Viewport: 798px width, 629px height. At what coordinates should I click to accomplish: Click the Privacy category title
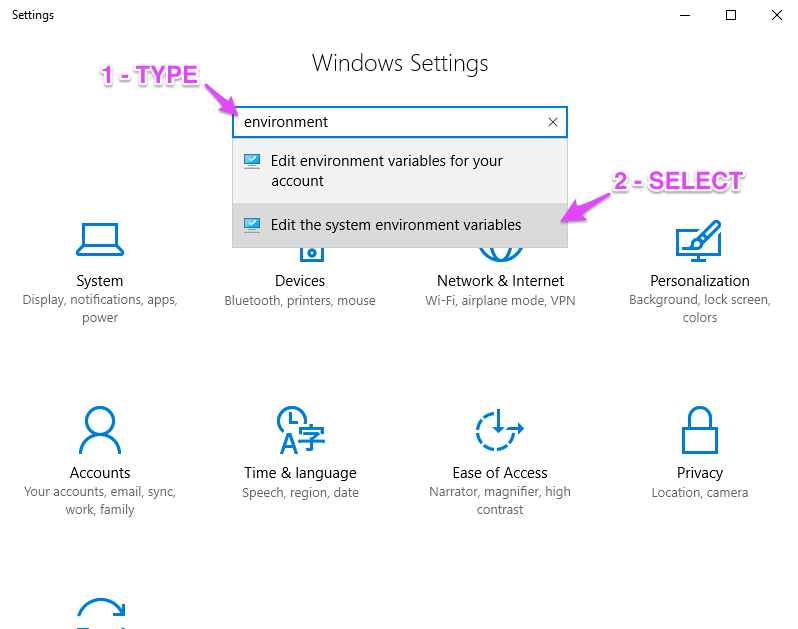point(700,473)
